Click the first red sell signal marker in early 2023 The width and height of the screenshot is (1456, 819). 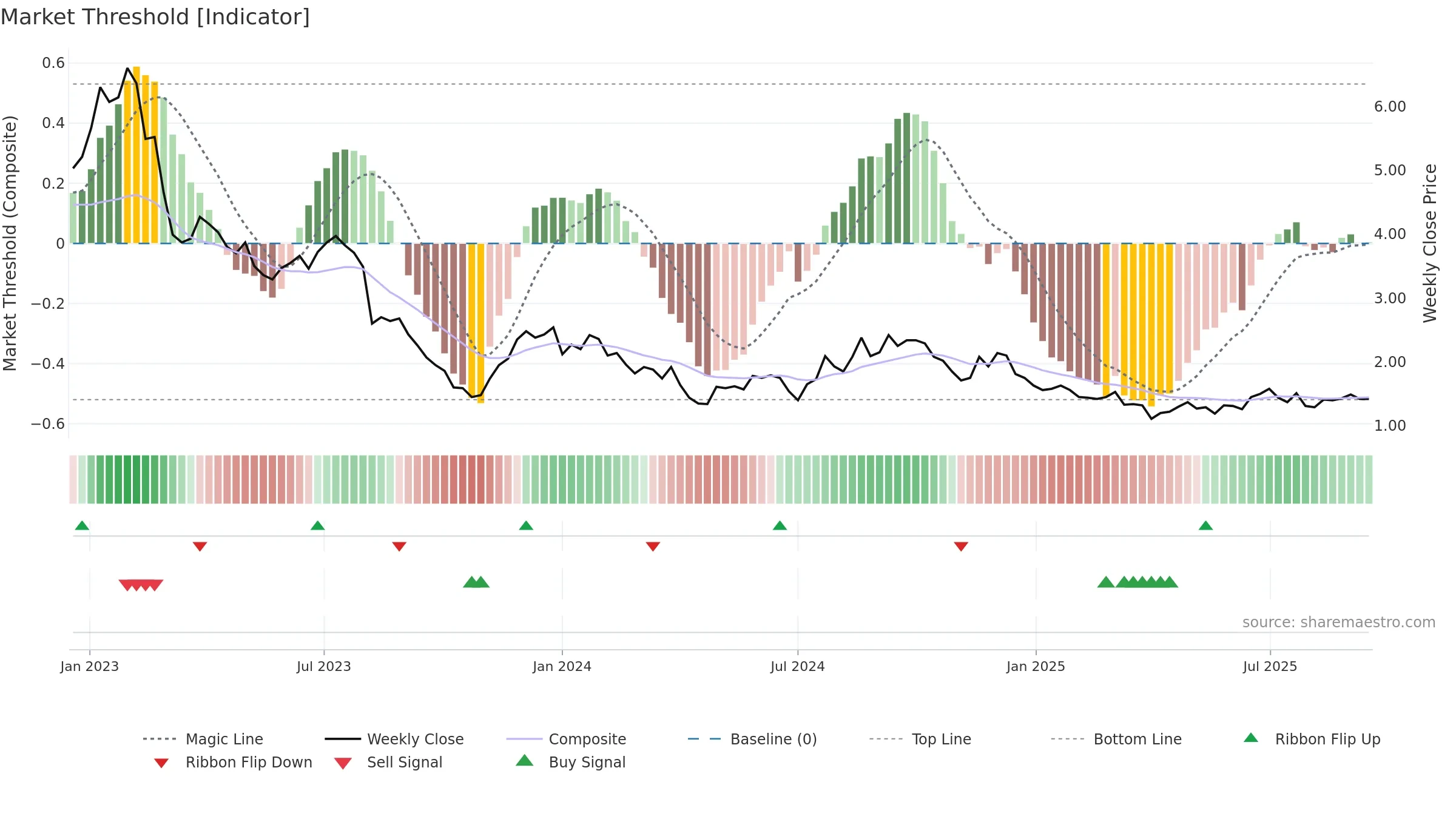126,585
